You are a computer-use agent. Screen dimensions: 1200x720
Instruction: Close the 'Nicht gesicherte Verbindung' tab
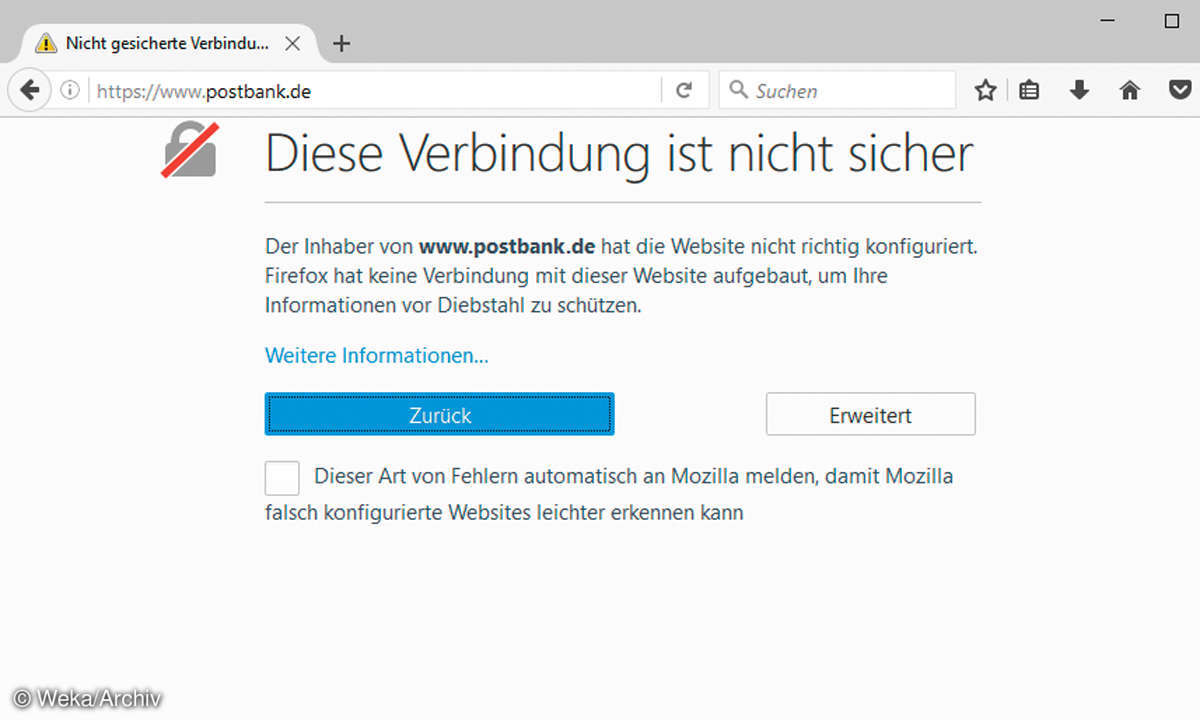[x=292, y=43]
